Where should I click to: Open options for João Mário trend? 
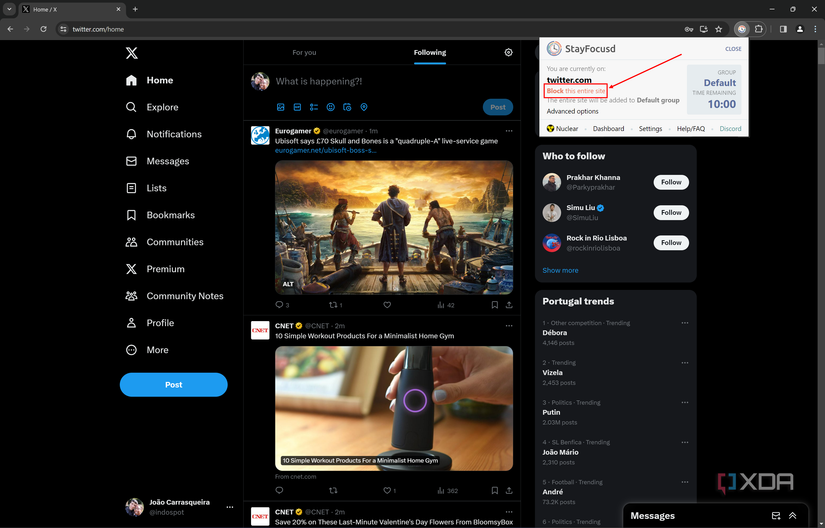pyautogui.click(x=685, y=442)
